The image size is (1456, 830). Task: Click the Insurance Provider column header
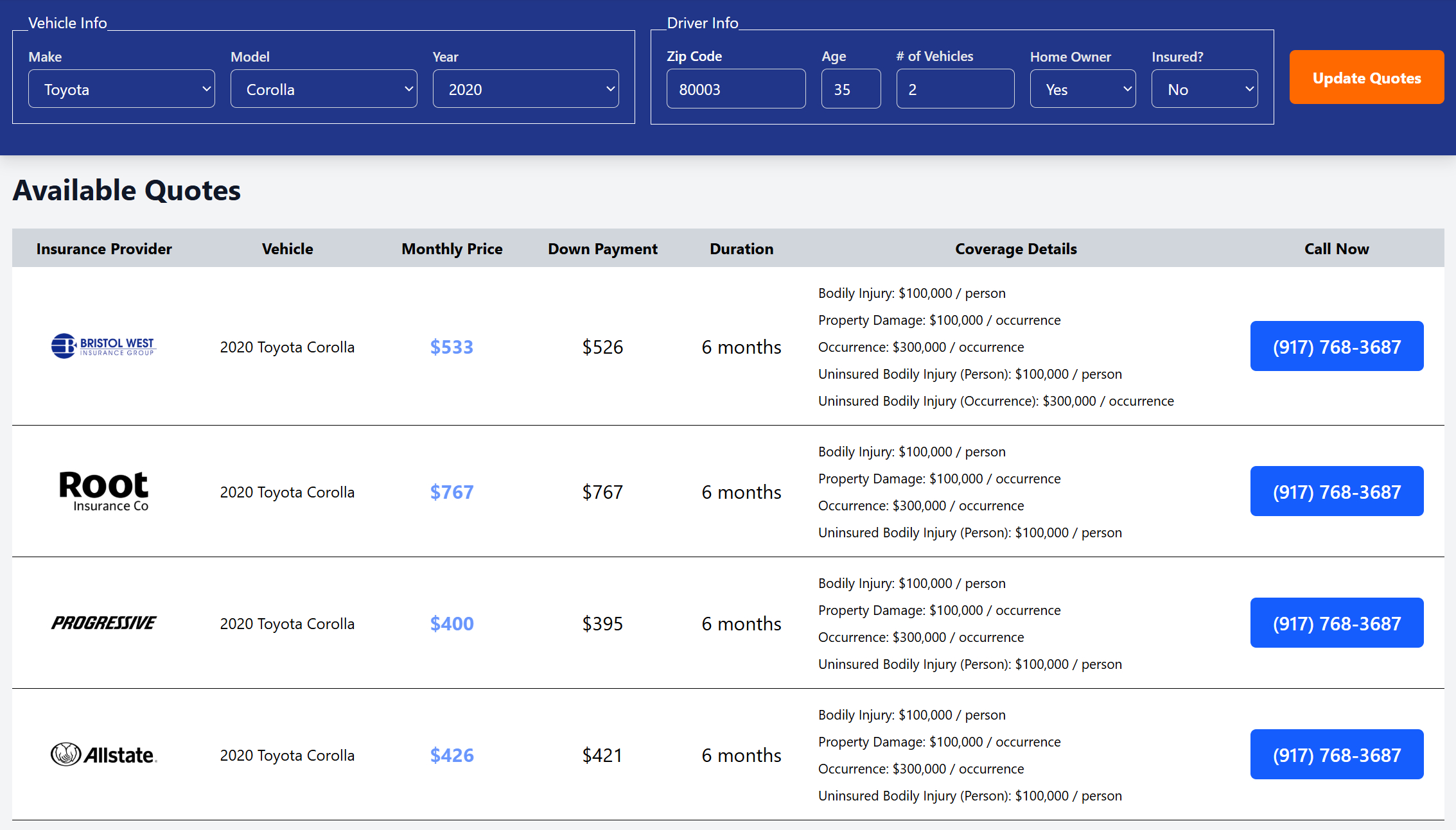(x=104, y=249)
